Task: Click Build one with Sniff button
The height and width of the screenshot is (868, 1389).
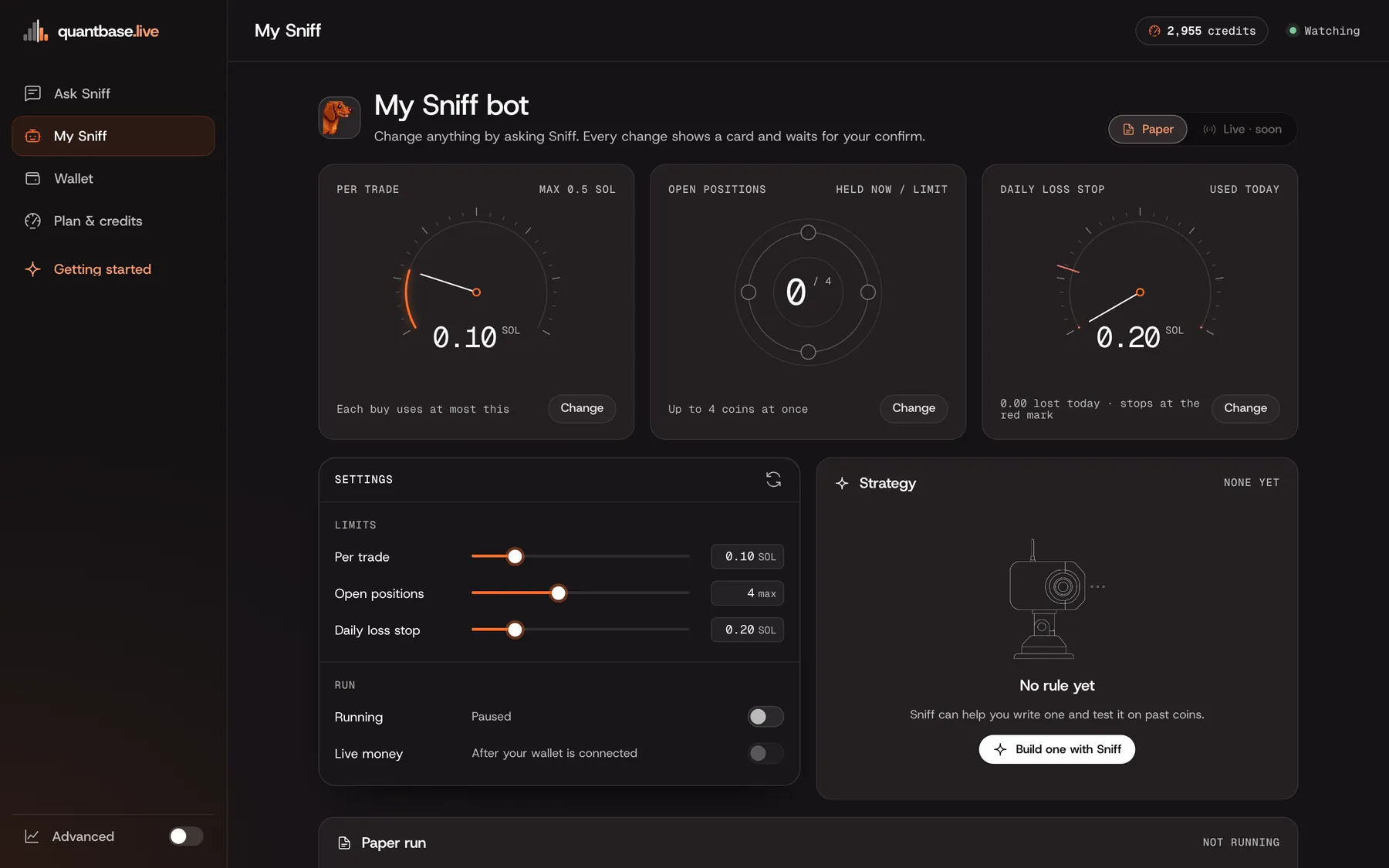Action: click(x=1056, y=749)
